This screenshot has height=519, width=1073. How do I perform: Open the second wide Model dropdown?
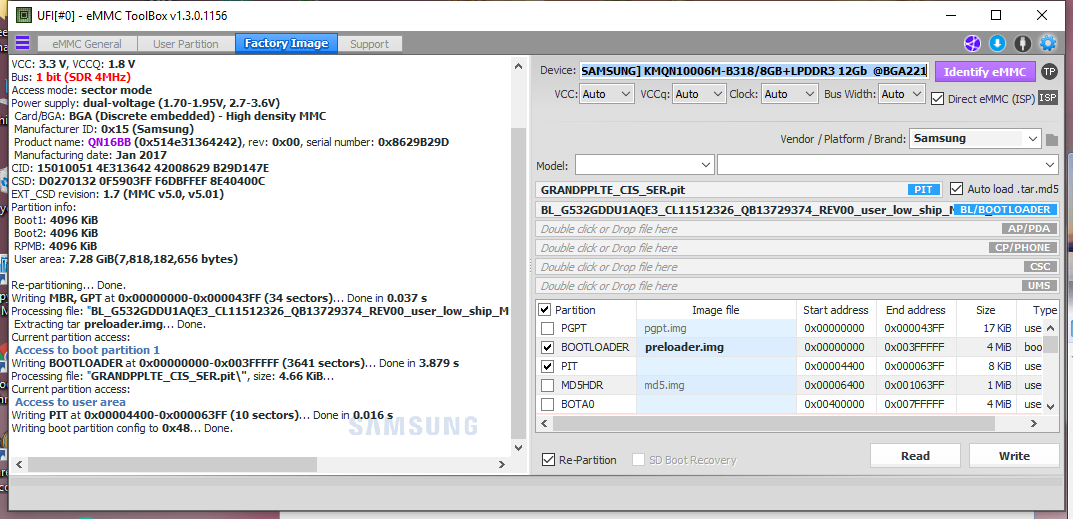click(x=888, y=165)
